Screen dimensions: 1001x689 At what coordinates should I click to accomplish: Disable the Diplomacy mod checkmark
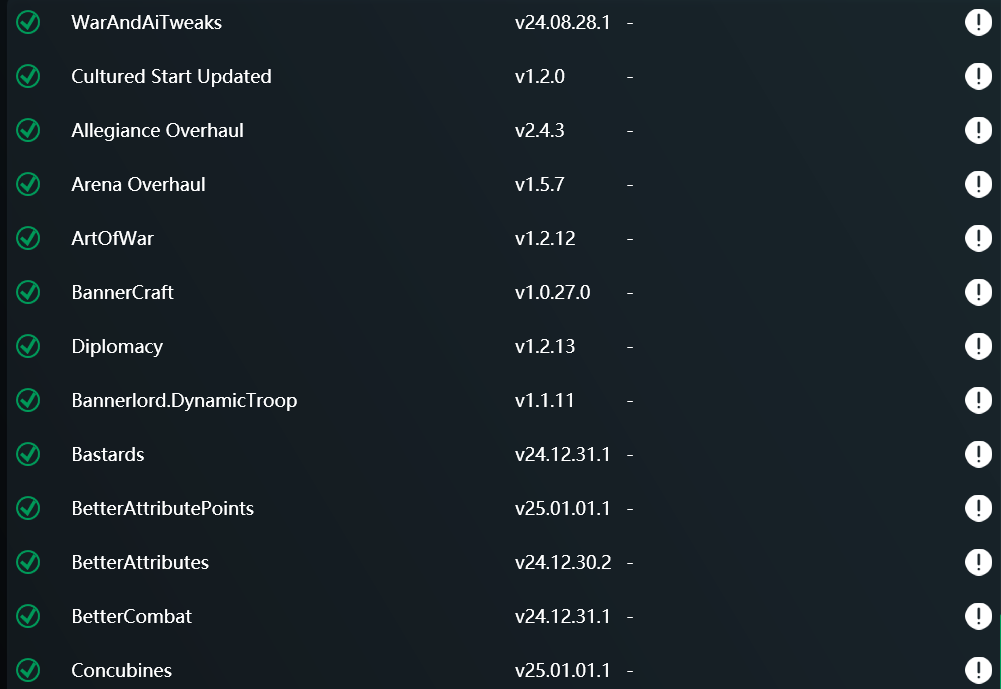click(x=28, y=347)
